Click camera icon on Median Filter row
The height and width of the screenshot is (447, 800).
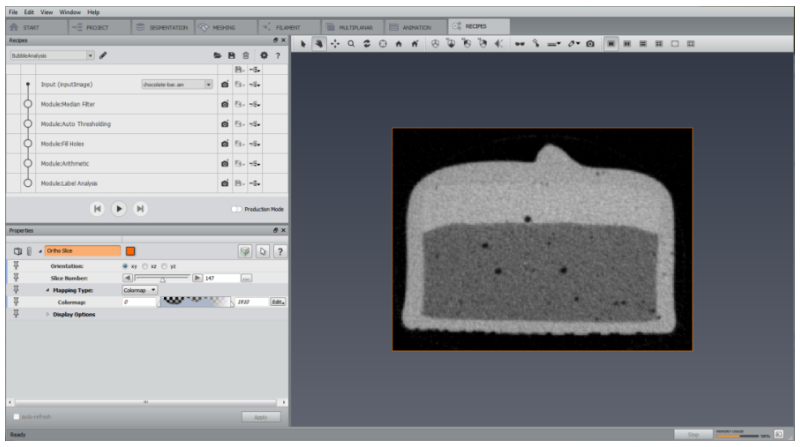[224, 104]
